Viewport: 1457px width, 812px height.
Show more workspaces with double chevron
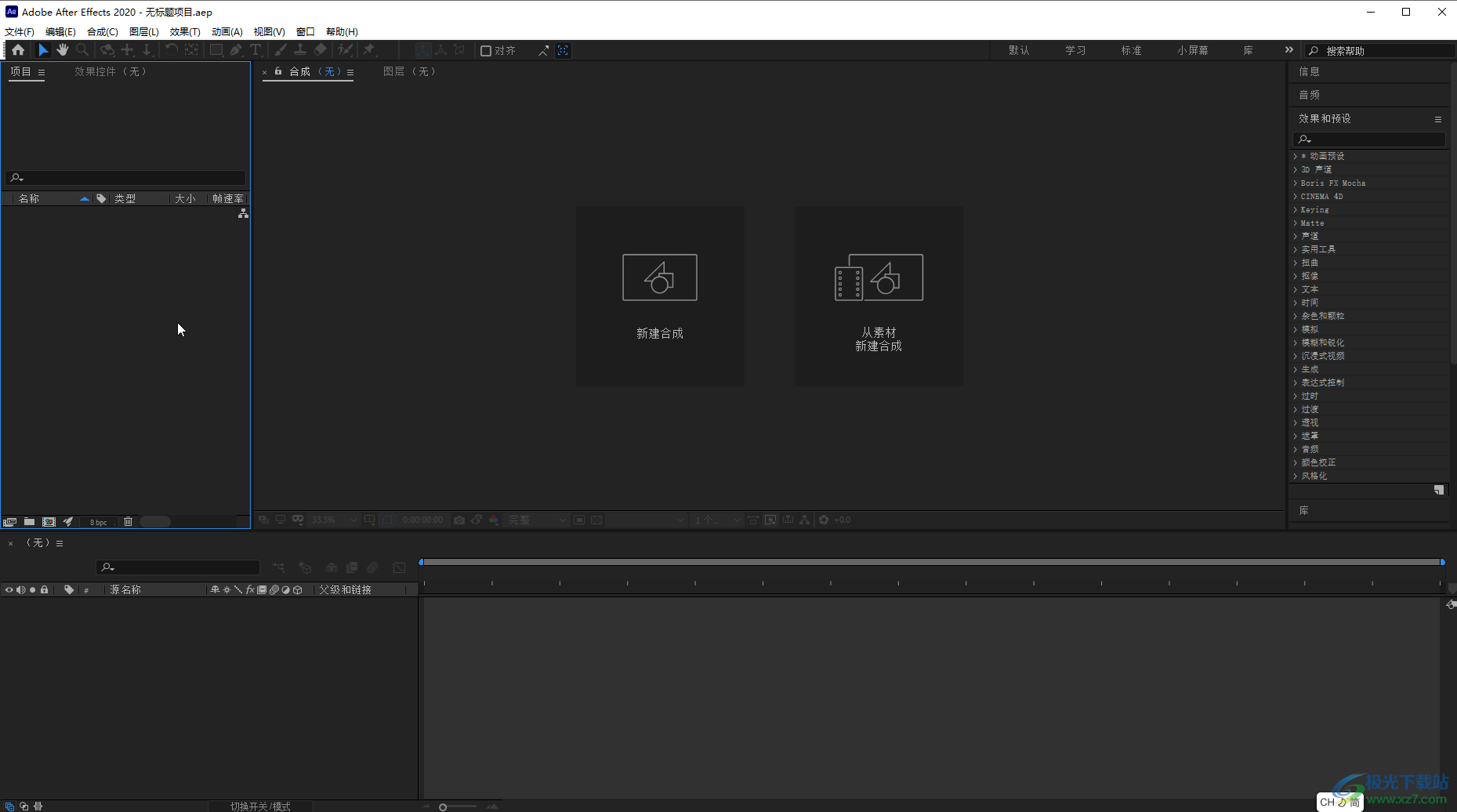(1289, 50)
